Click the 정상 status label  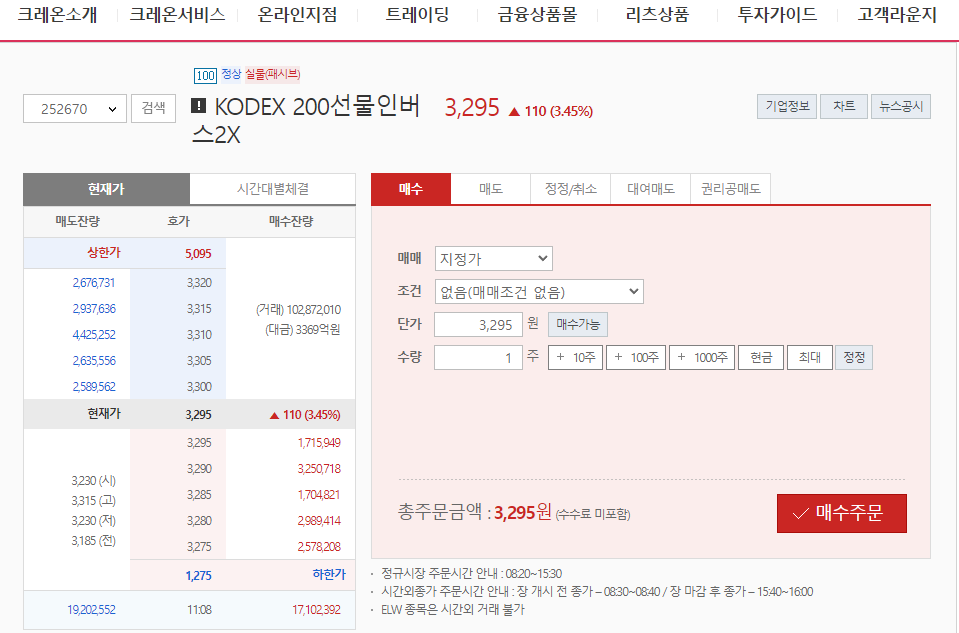tap(231, 74)
